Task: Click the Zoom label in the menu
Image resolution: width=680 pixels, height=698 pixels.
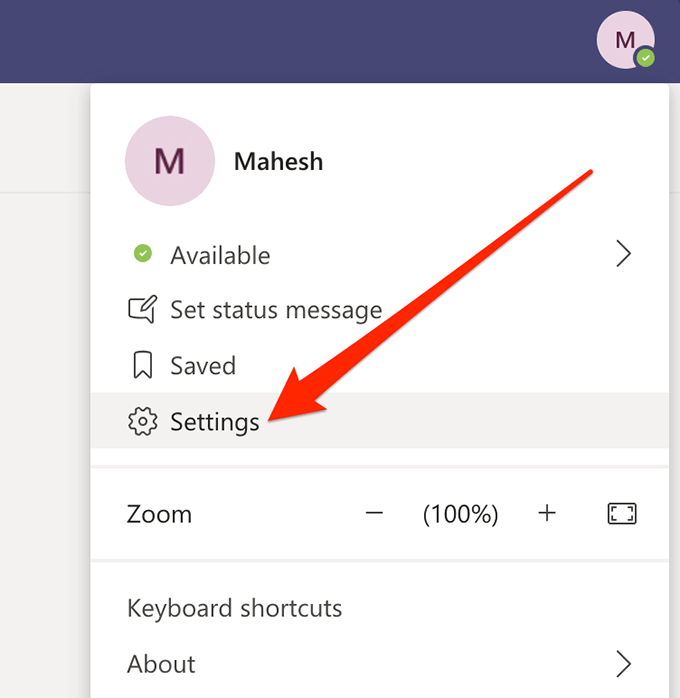Action: (x=159, y=514)
